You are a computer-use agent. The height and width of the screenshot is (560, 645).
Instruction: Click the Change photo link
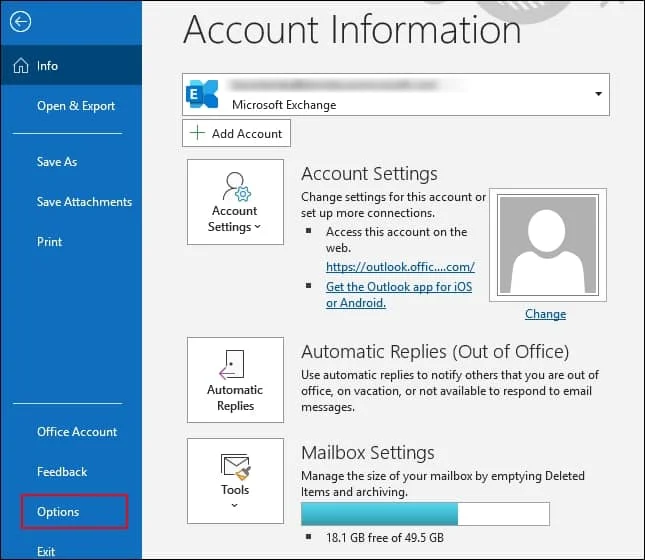click(x=545, y=314)
